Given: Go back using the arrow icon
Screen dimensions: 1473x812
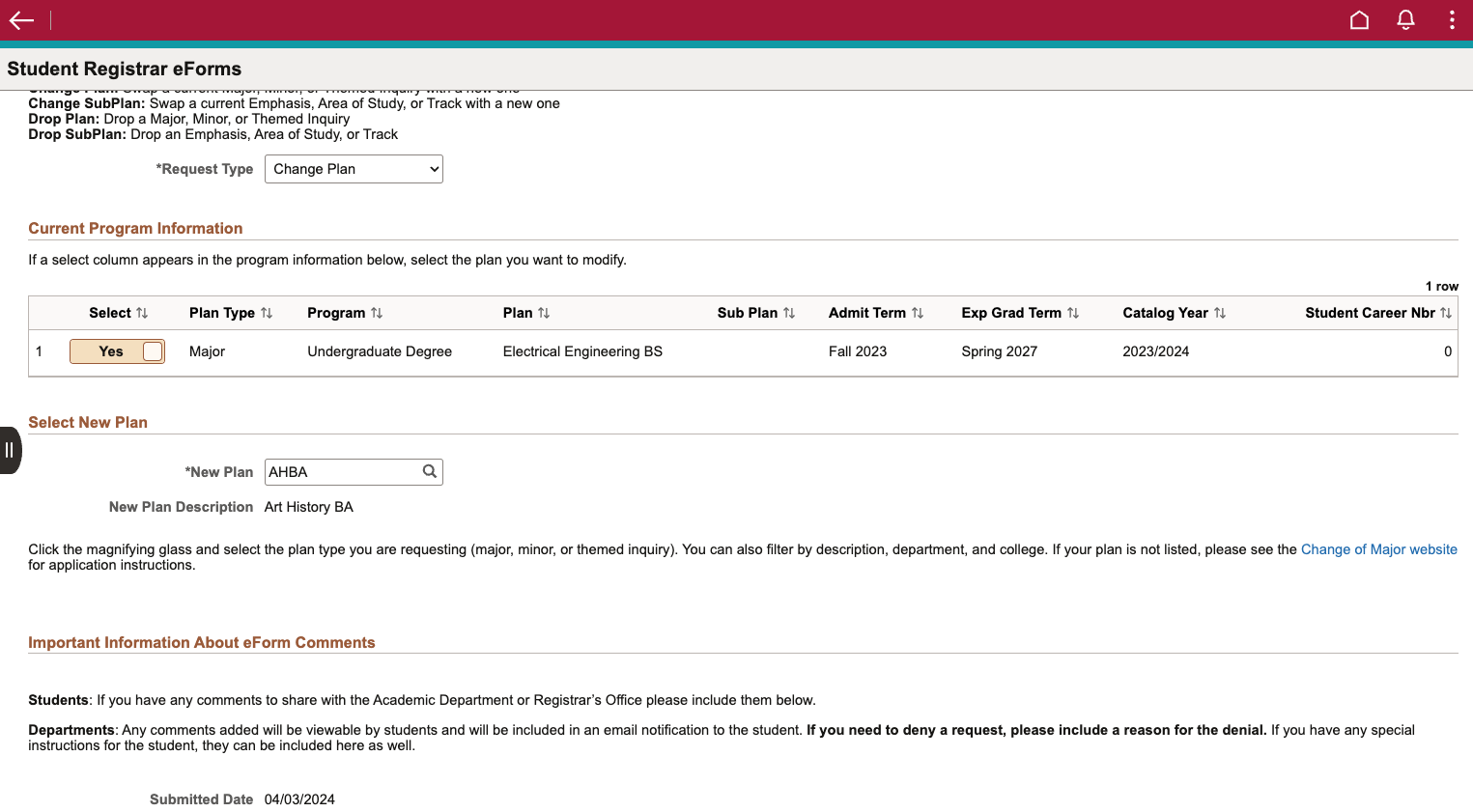Looking at the screenshot, I should [21, 20].
